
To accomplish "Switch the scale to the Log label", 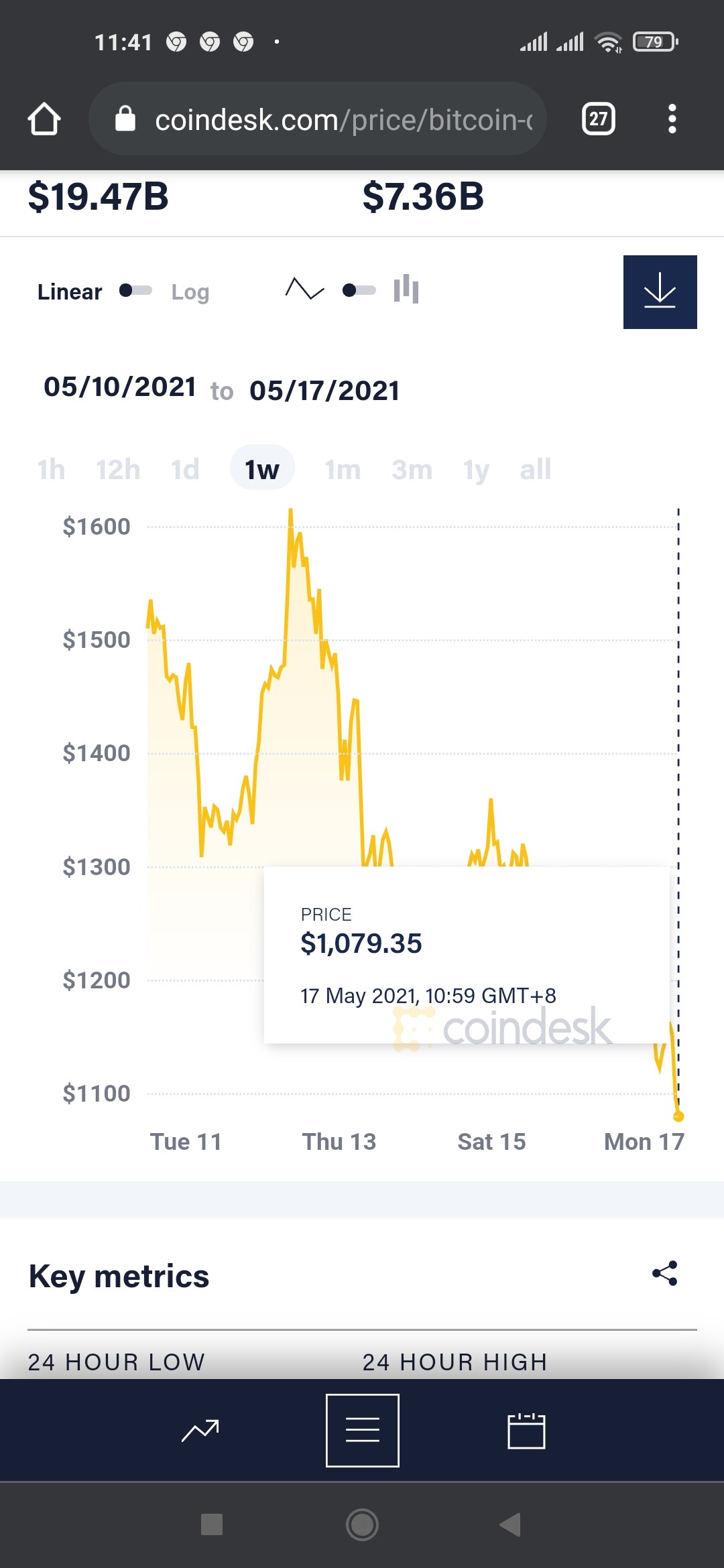I will click(190, 292).
